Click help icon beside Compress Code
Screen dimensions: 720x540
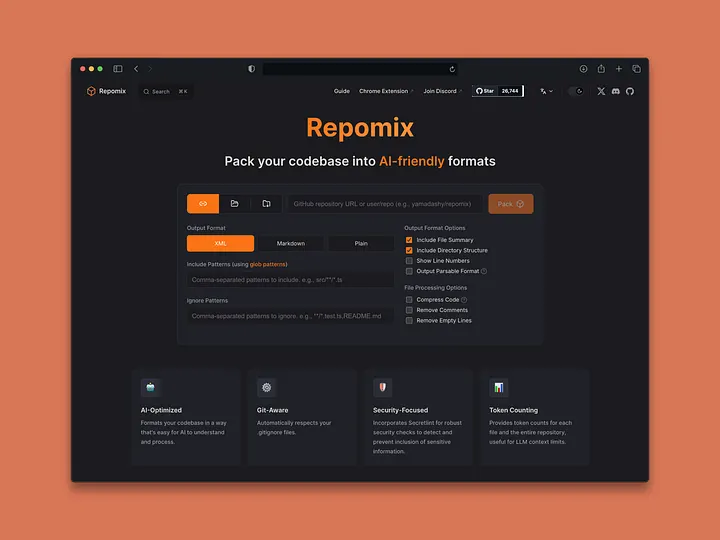click(464, 300)
